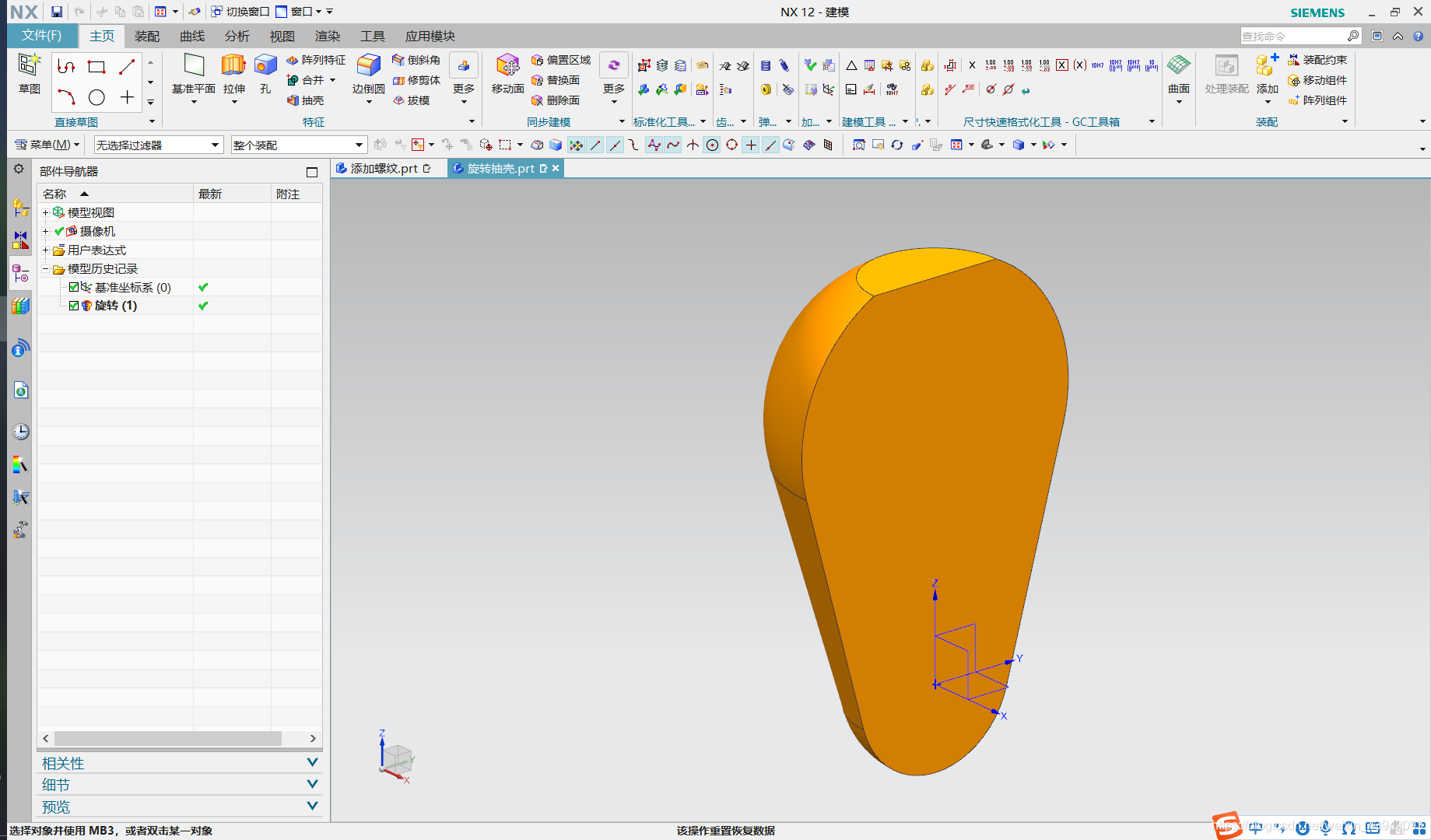Click in the 查找命令 search field
The width and height of the screenshot is (1431, 840).
pos(1293,36)
